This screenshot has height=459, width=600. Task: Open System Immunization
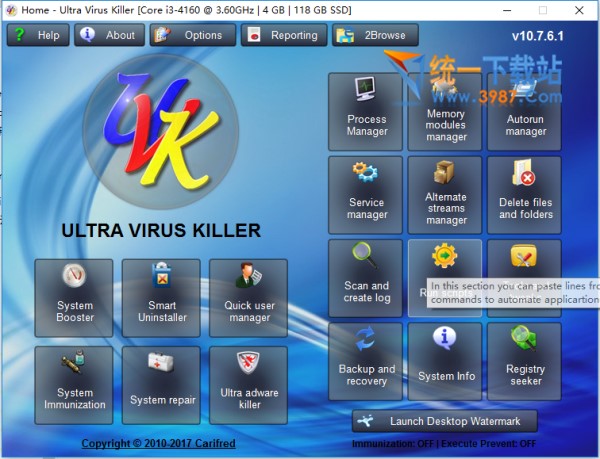74,385
